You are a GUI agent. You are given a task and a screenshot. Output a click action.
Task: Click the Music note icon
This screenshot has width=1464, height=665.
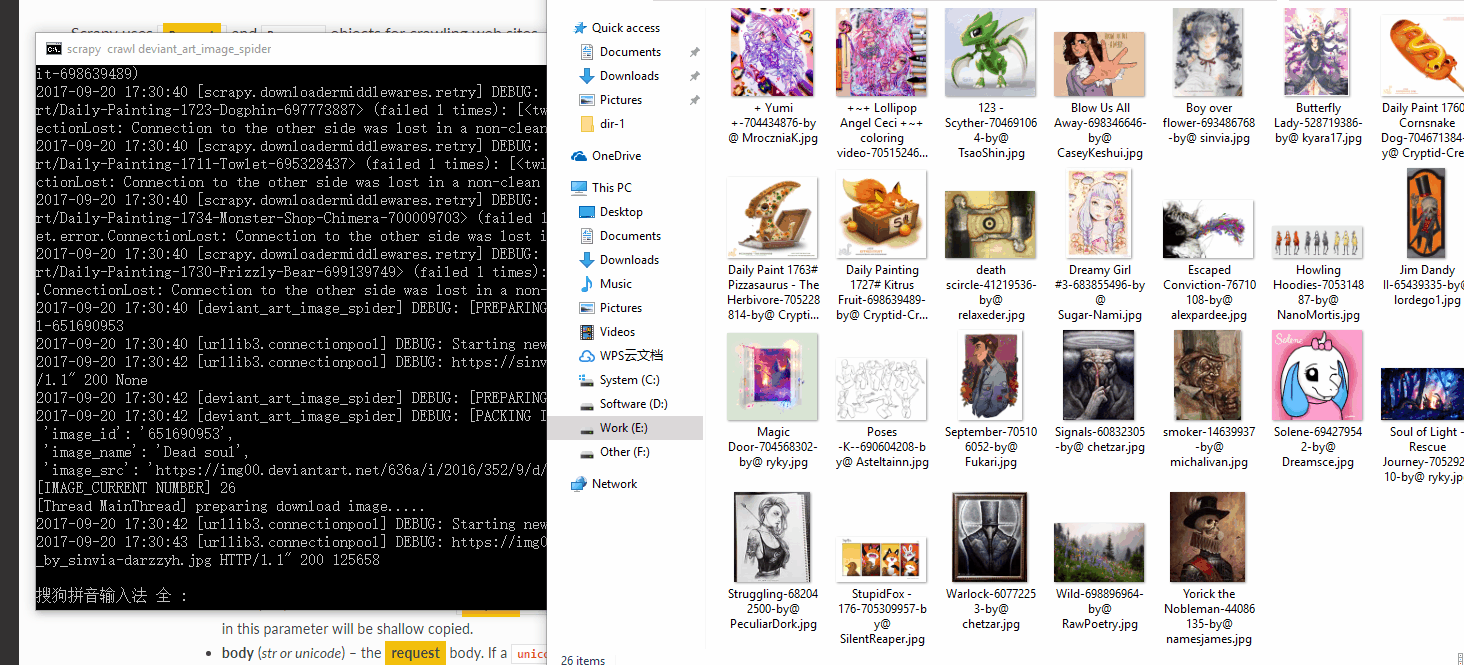[587, 284]
